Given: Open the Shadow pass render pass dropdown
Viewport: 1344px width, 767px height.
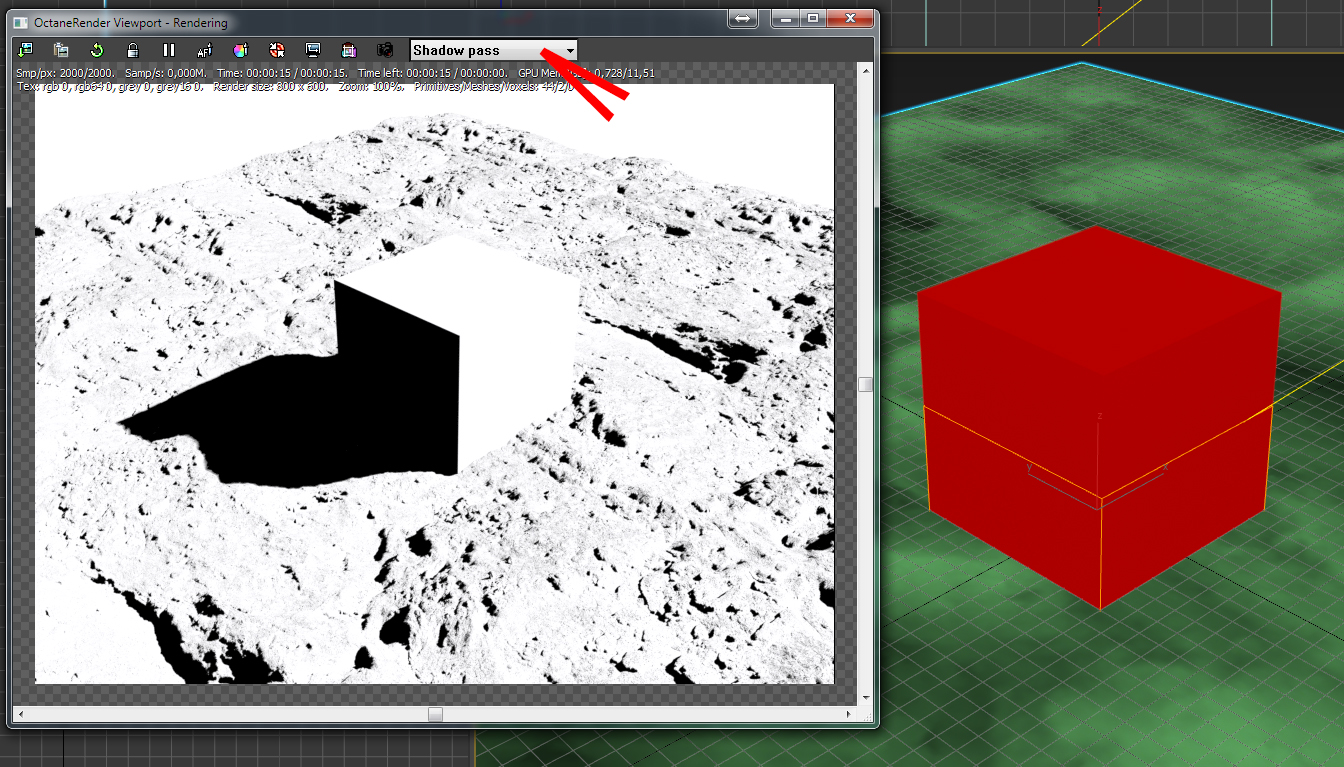Looking at the screenshot, I should 494,50.
